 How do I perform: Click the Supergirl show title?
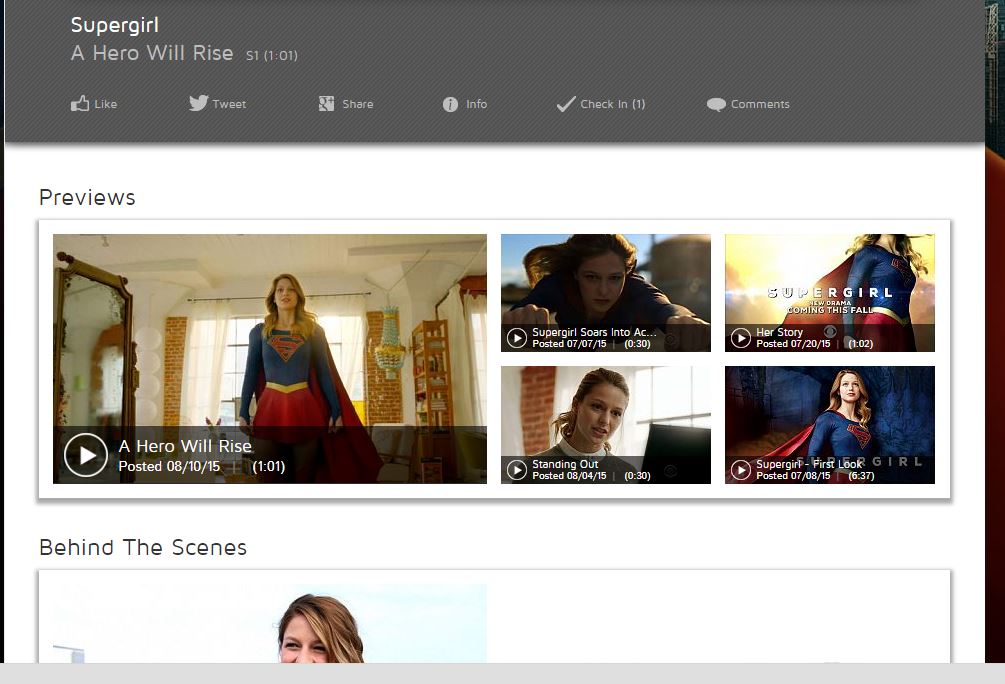point(115,25)
